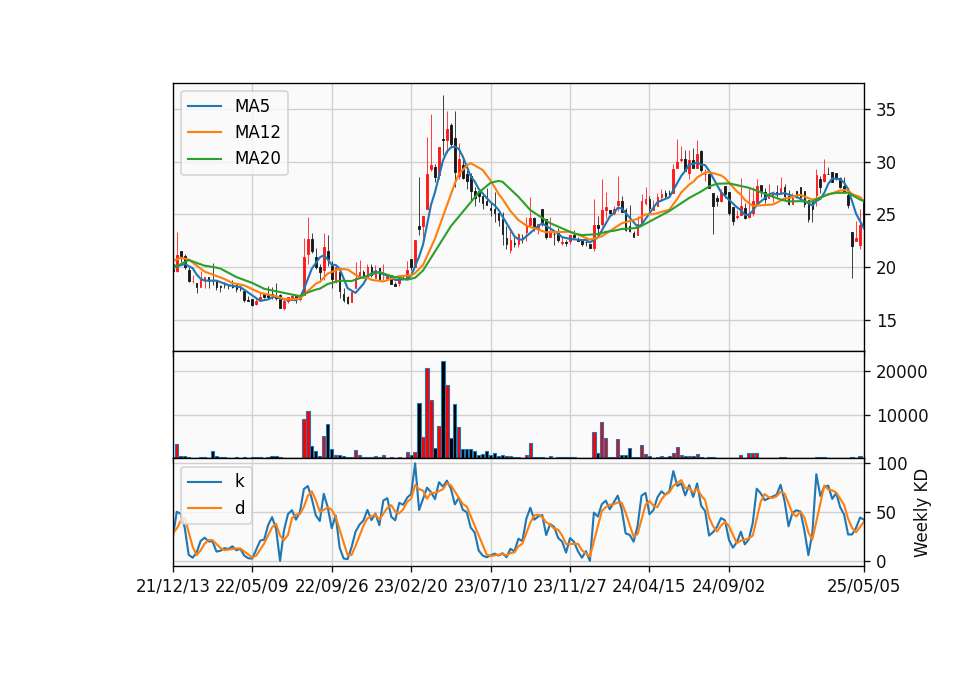
Task: Click the 20000 volume axis tick
Action: 901,372
